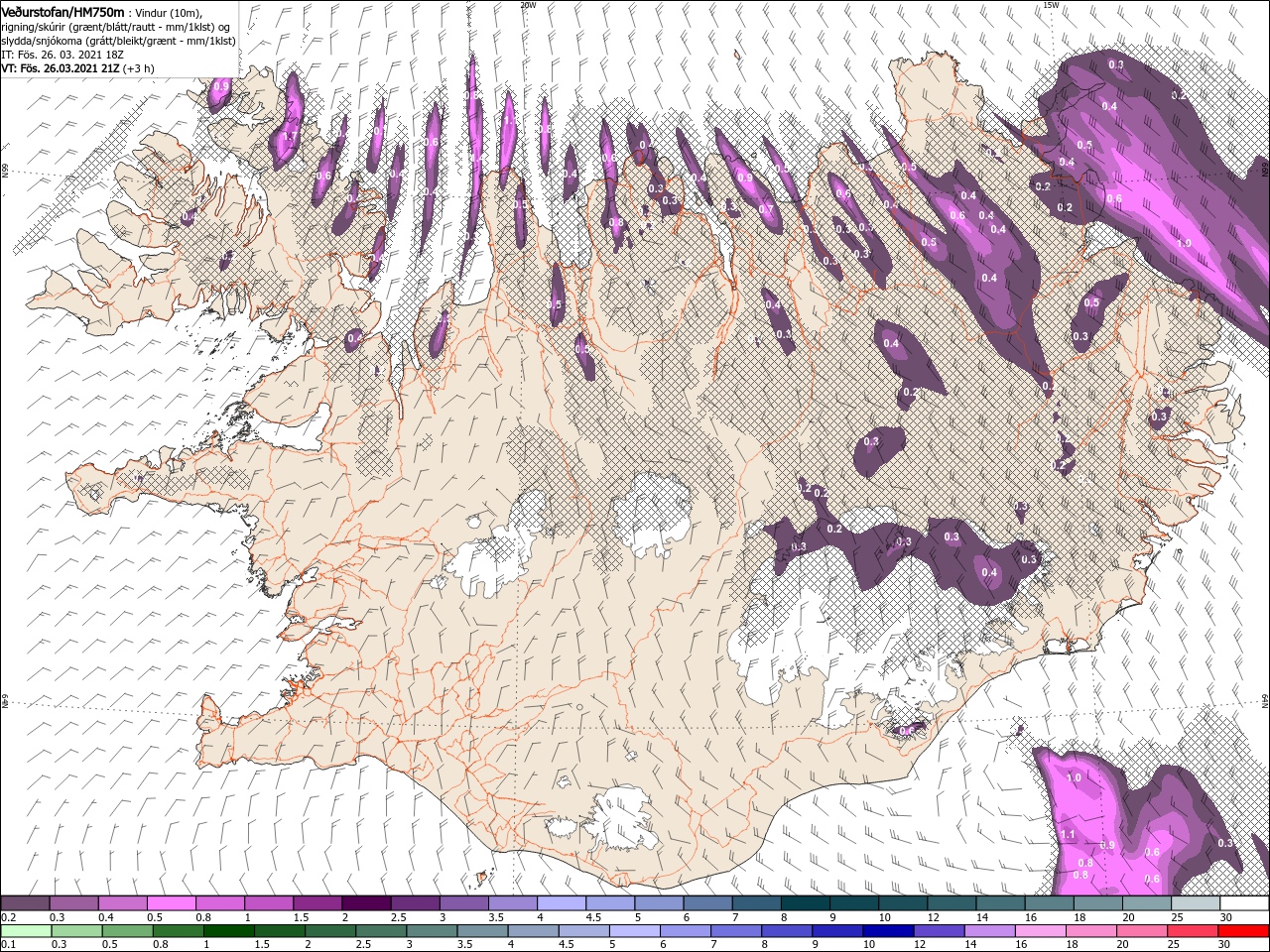Pick the darkest purple swatch at 2 in the upper legend
Image resolution: width=1270 pixels, height=952 pixels.
tap(365, 903)
